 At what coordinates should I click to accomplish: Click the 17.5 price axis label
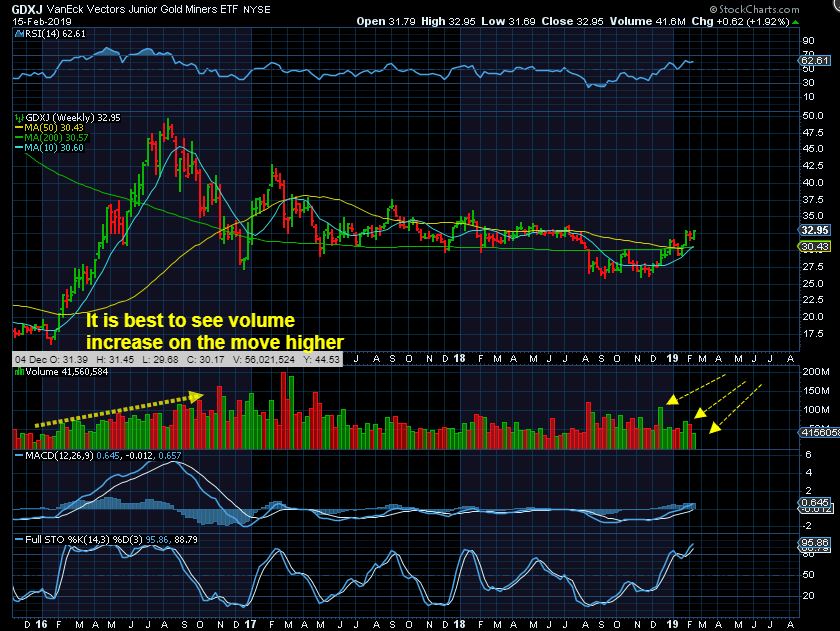[x=813, y=334]
